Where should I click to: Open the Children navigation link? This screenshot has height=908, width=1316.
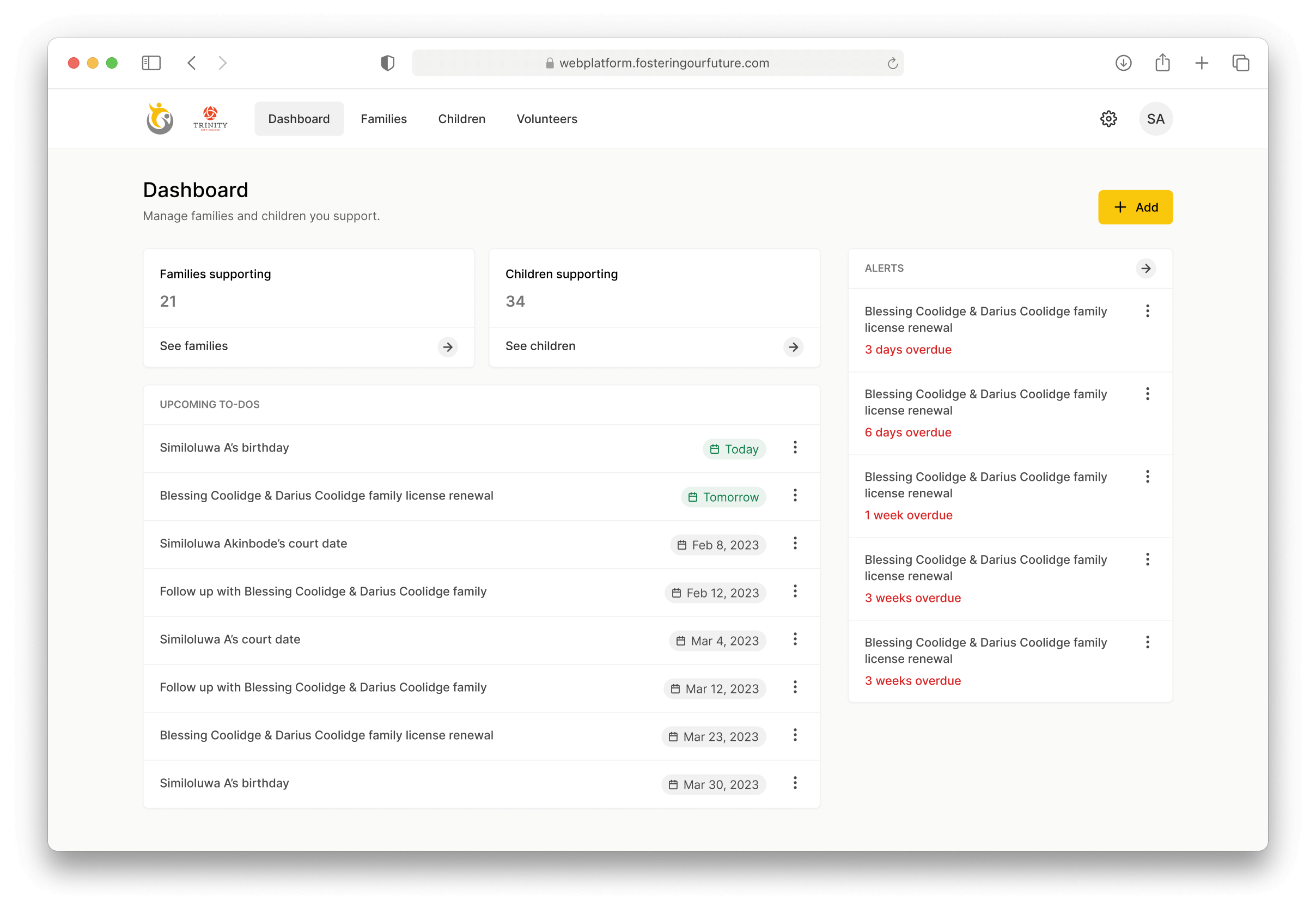461,119
